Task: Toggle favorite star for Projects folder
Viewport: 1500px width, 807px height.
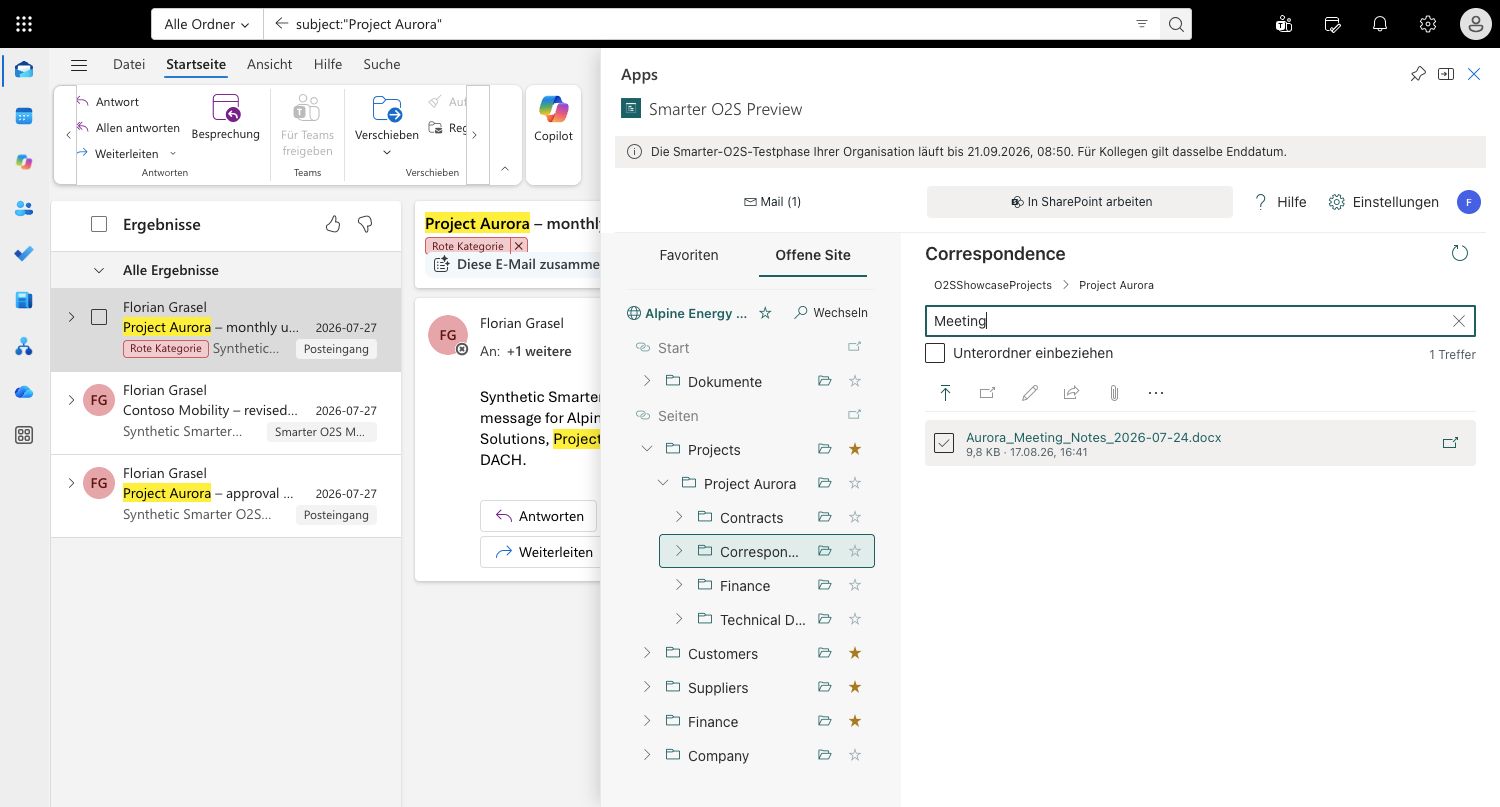Action: click(x=855, y=449)
